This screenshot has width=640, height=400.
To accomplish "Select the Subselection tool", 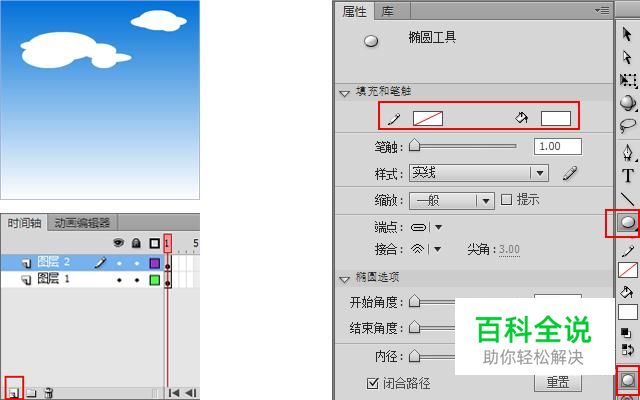I will tap(627, 57).
